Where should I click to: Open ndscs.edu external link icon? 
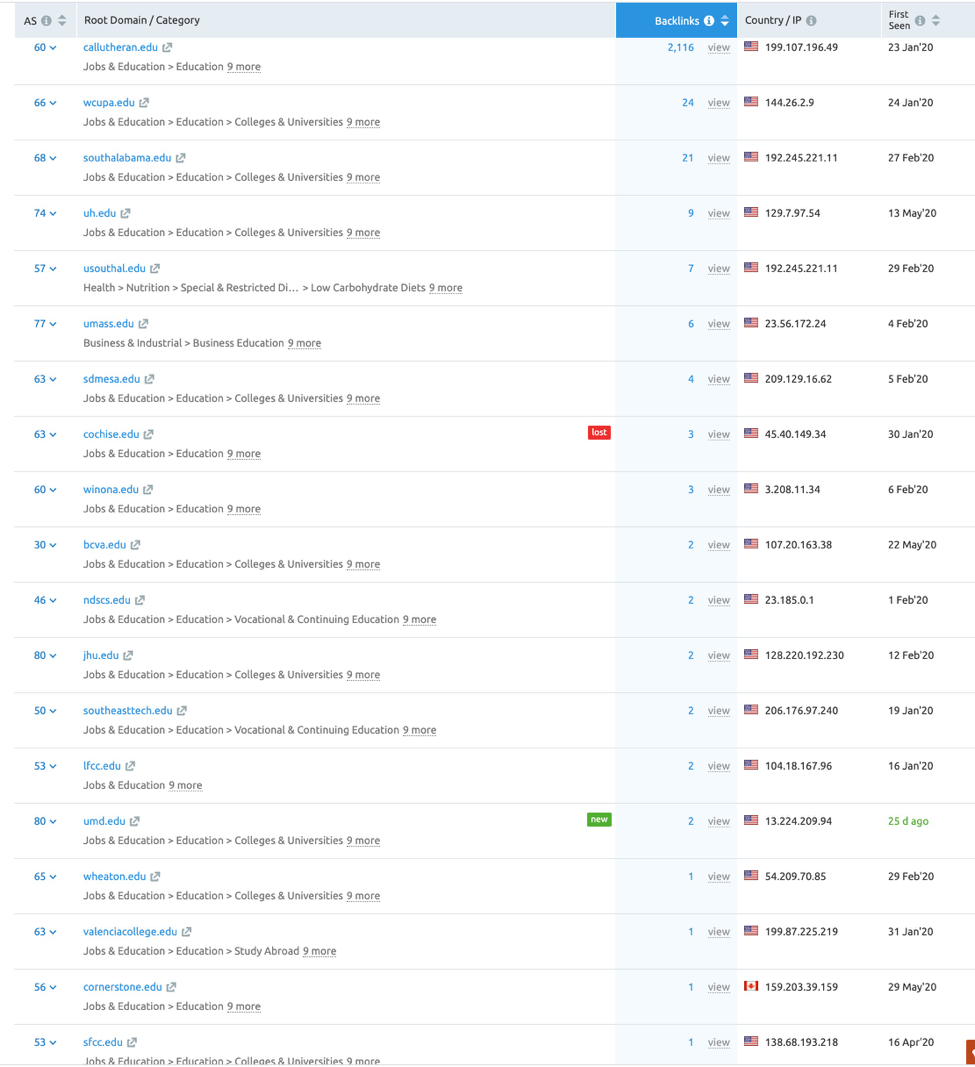(140, 600)
